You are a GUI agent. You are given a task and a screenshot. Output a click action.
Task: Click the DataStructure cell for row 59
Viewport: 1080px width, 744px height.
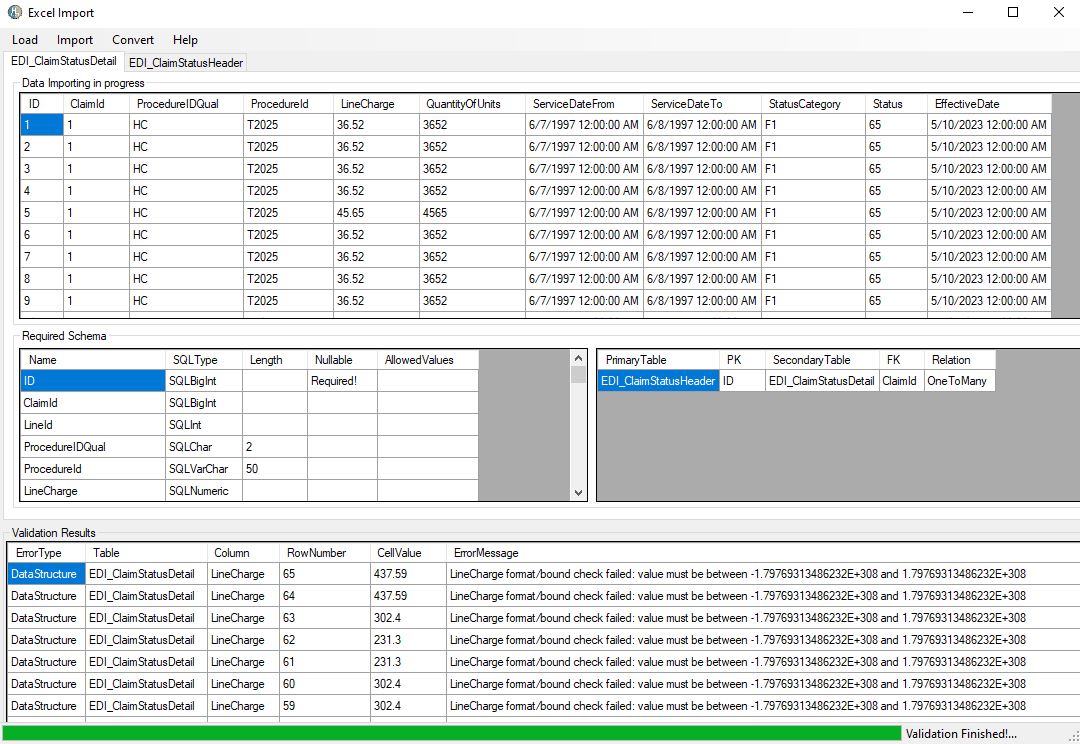tap(46, 706)
